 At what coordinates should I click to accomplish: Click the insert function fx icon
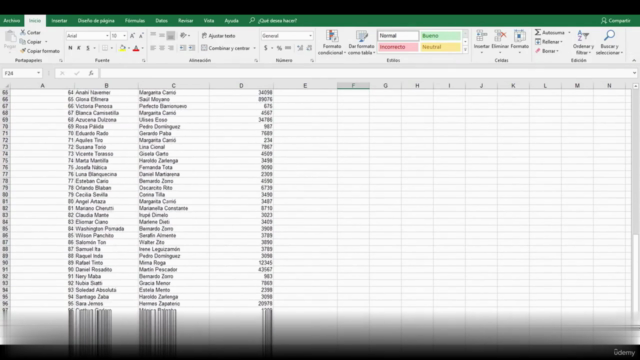coord(91,73)
